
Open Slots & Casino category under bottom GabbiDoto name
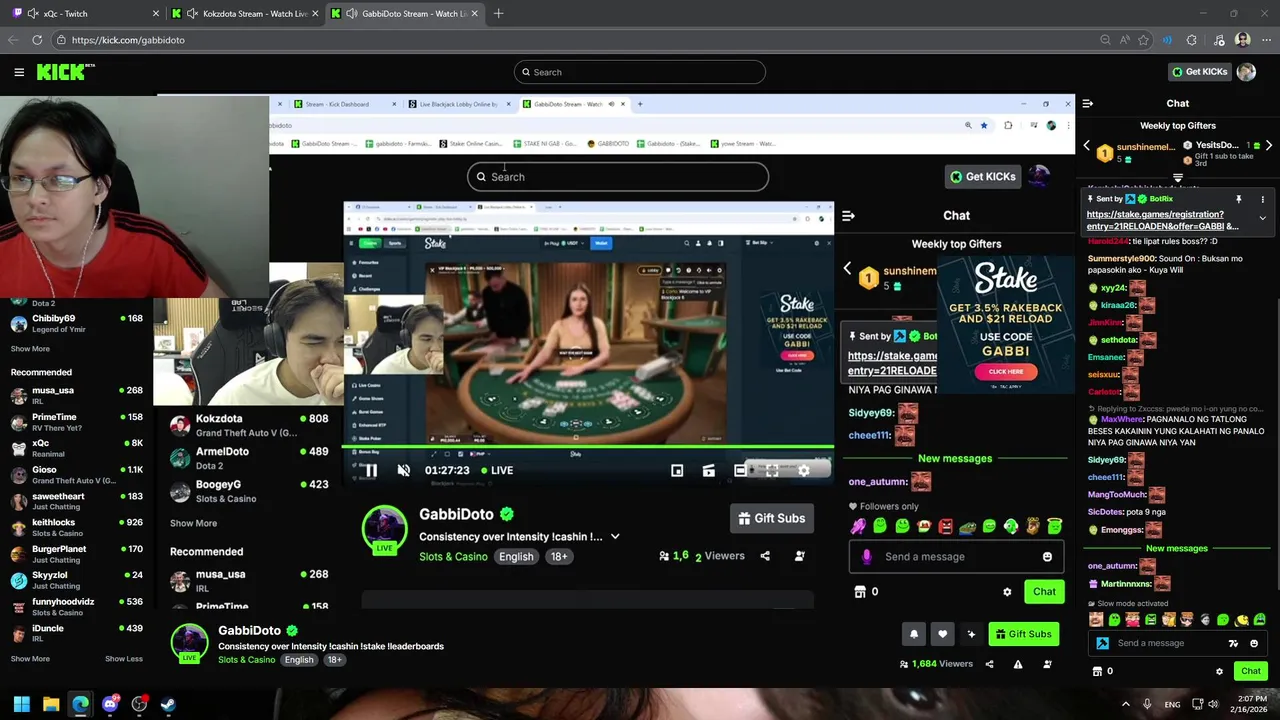click(246, 660)
